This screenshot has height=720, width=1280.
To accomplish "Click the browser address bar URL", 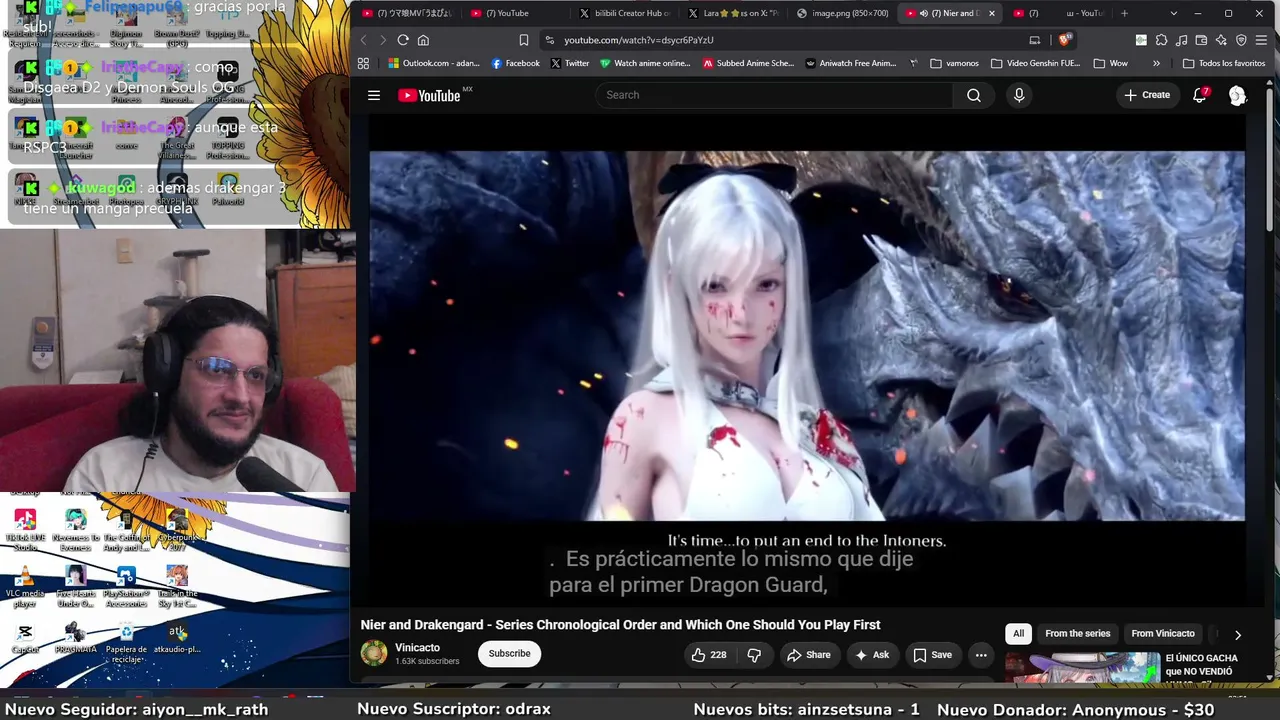I will [639, 40].
